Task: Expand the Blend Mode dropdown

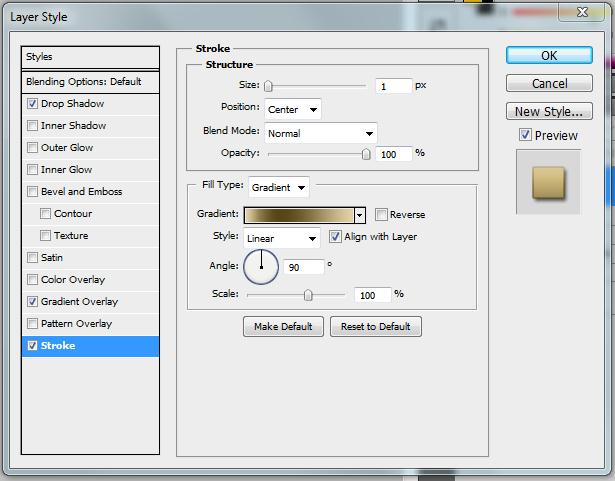Action: (x=320, y=133)
